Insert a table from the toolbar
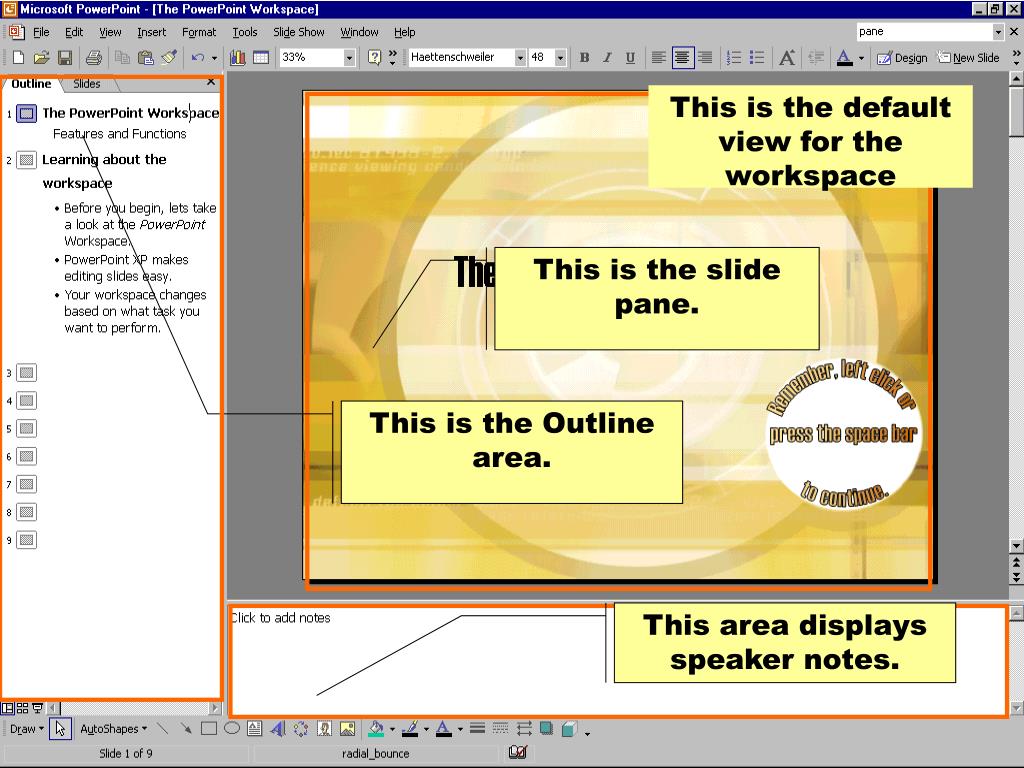This screenshot has width=1024, height=768. (261, 57)
